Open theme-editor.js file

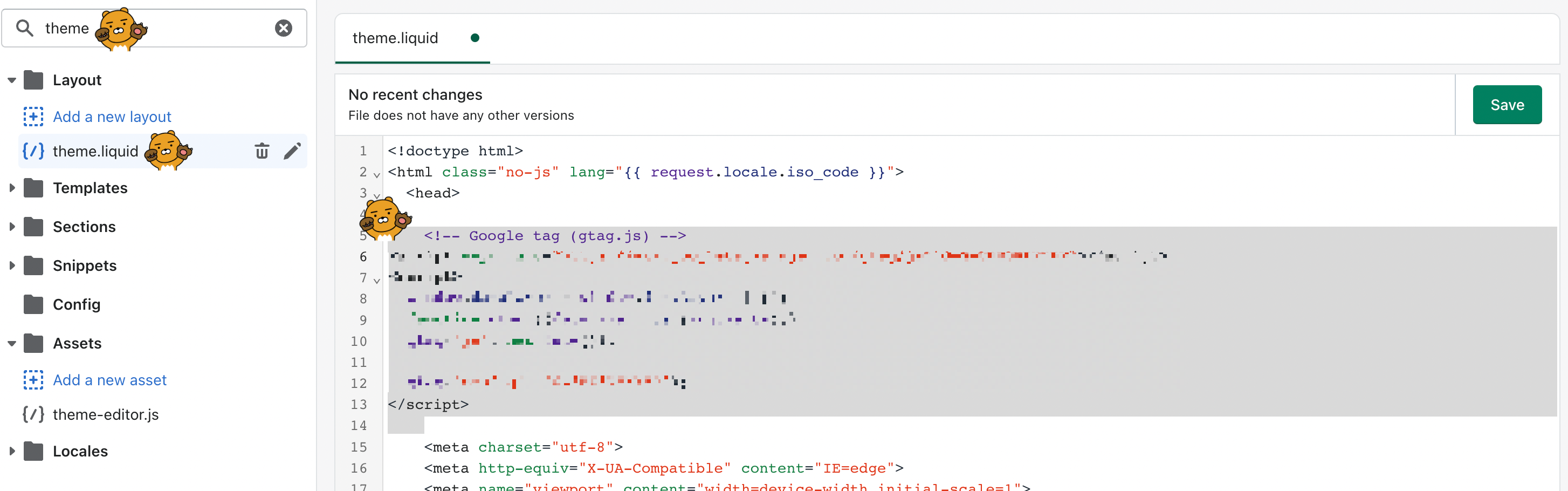[x=106, y=414]
